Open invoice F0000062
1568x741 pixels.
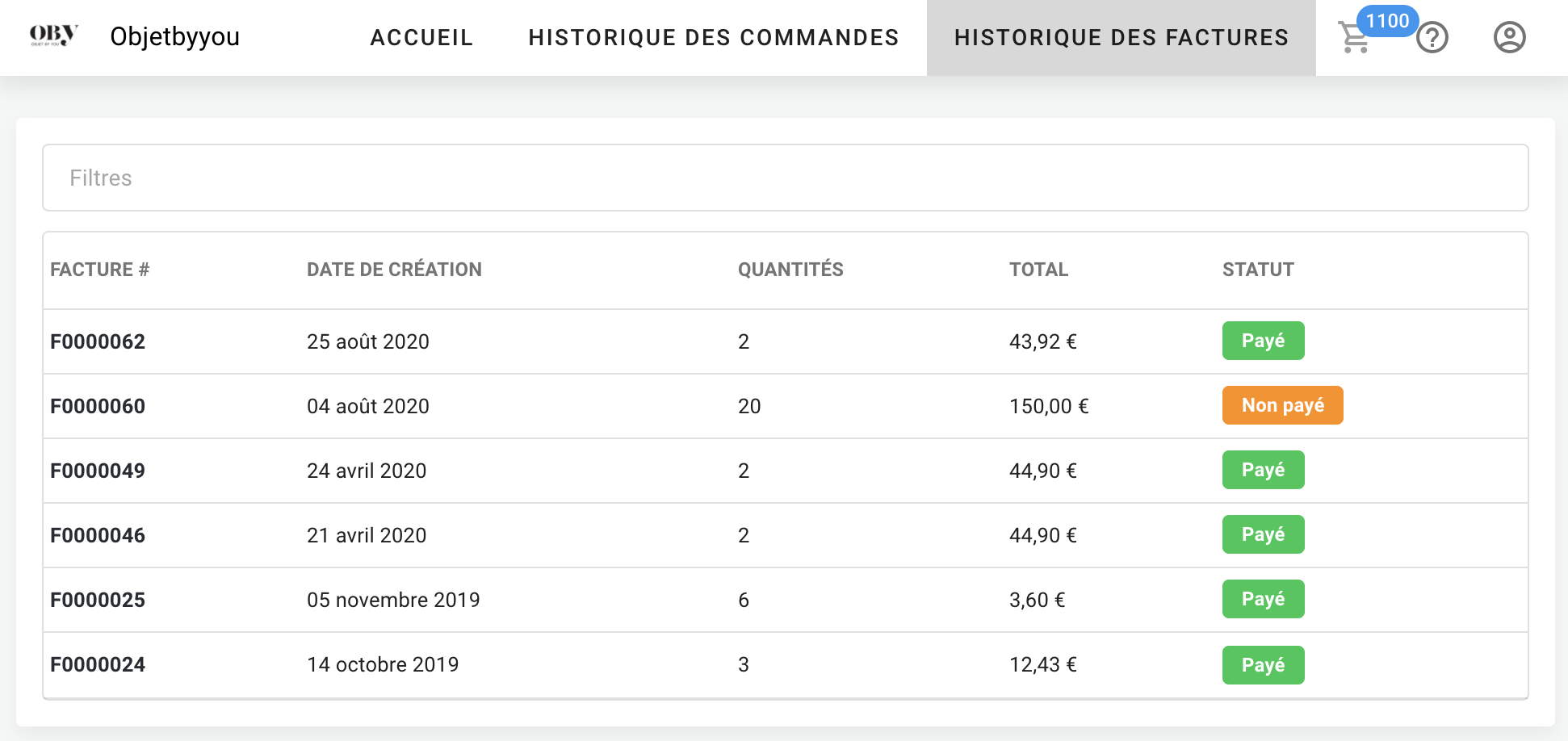[98, 341]
